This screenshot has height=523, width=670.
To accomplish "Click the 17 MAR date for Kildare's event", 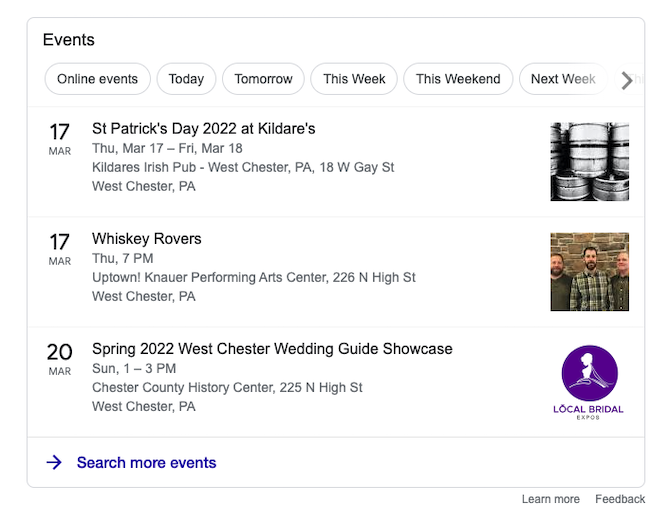I will 60,139.
